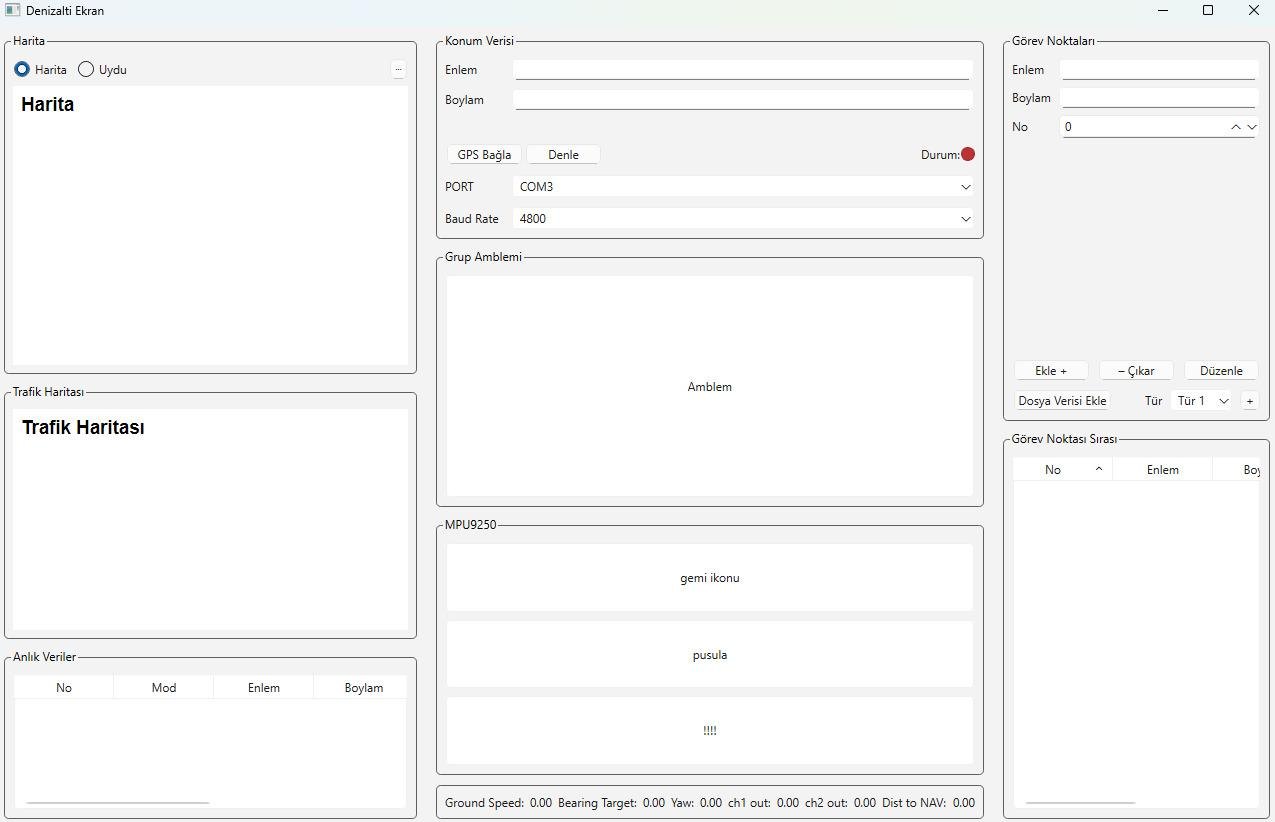The image size is (1275, 822).
Task: Maximize the Denizalti Ekran window
Action: [x=1208, y=10]
